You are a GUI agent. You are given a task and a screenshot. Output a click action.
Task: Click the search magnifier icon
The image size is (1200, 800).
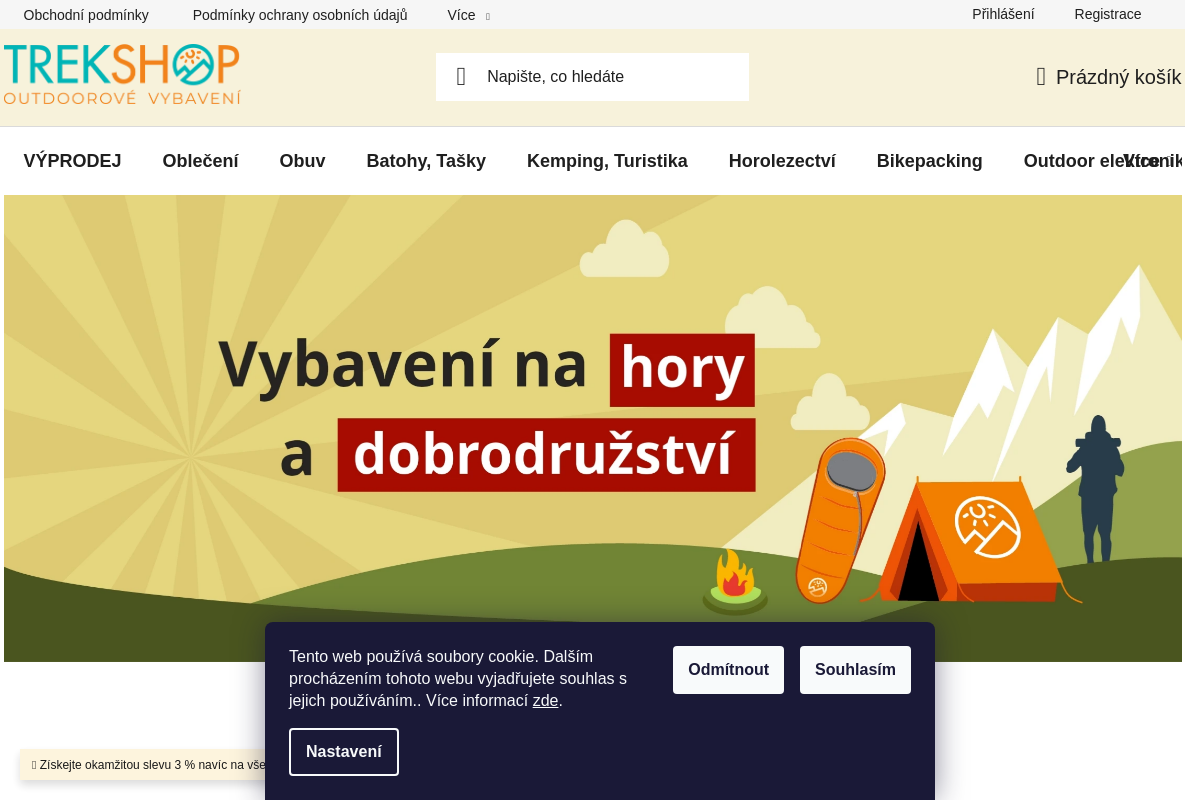click(461, 77)
